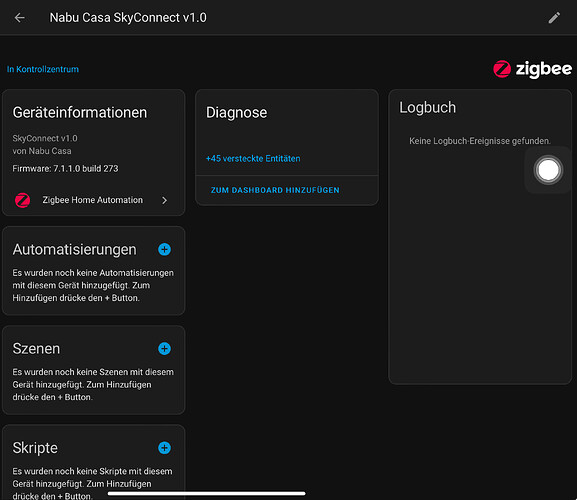Screen dimensions: 577x500
Task: Add a new scene with plus icon
Action: click(x=164, y=348)
